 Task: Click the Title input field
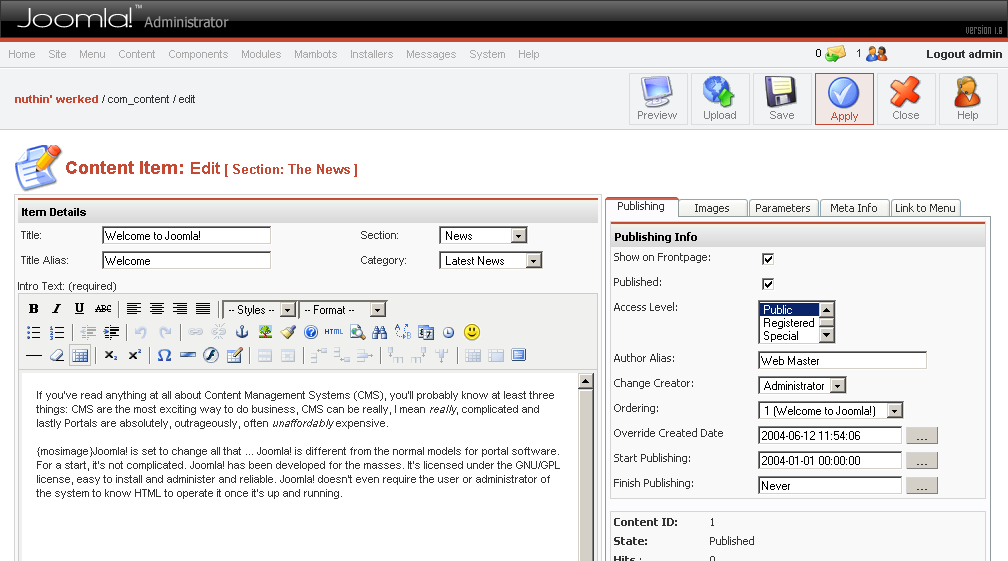186,236
